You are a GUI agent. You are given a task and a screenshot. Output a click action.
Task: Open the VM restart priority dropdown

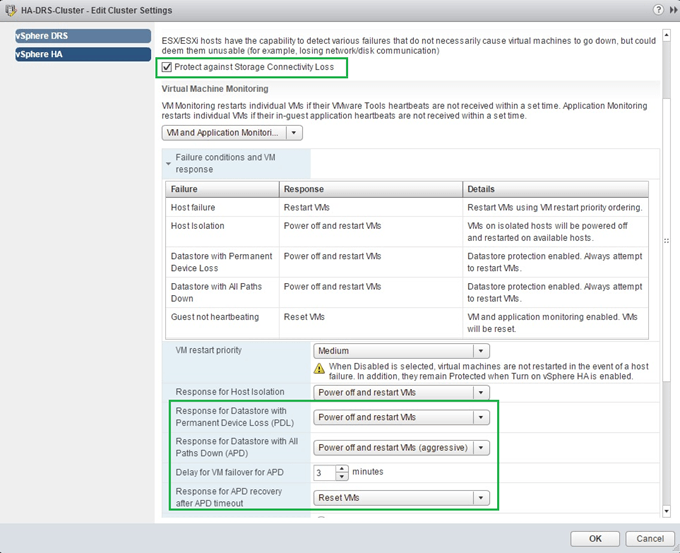[401, 351]
